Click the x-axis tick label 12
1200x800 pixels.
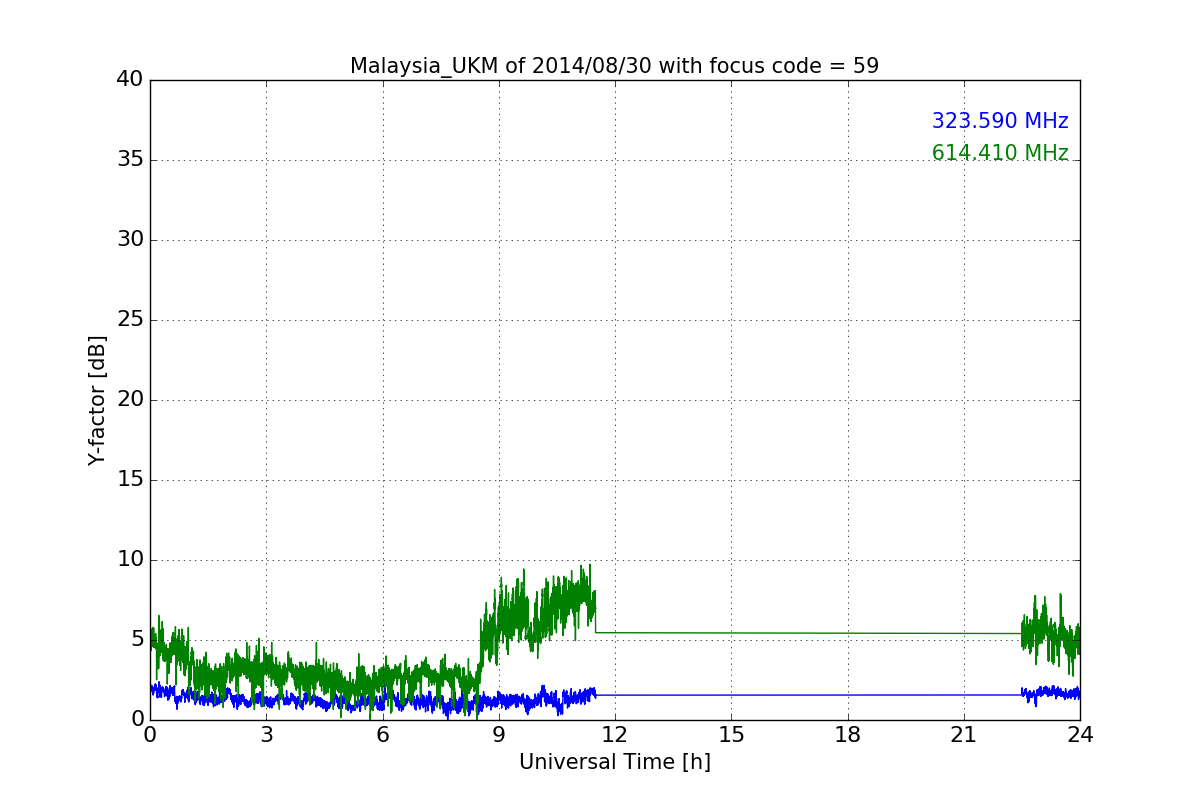(x=615, y=735)
